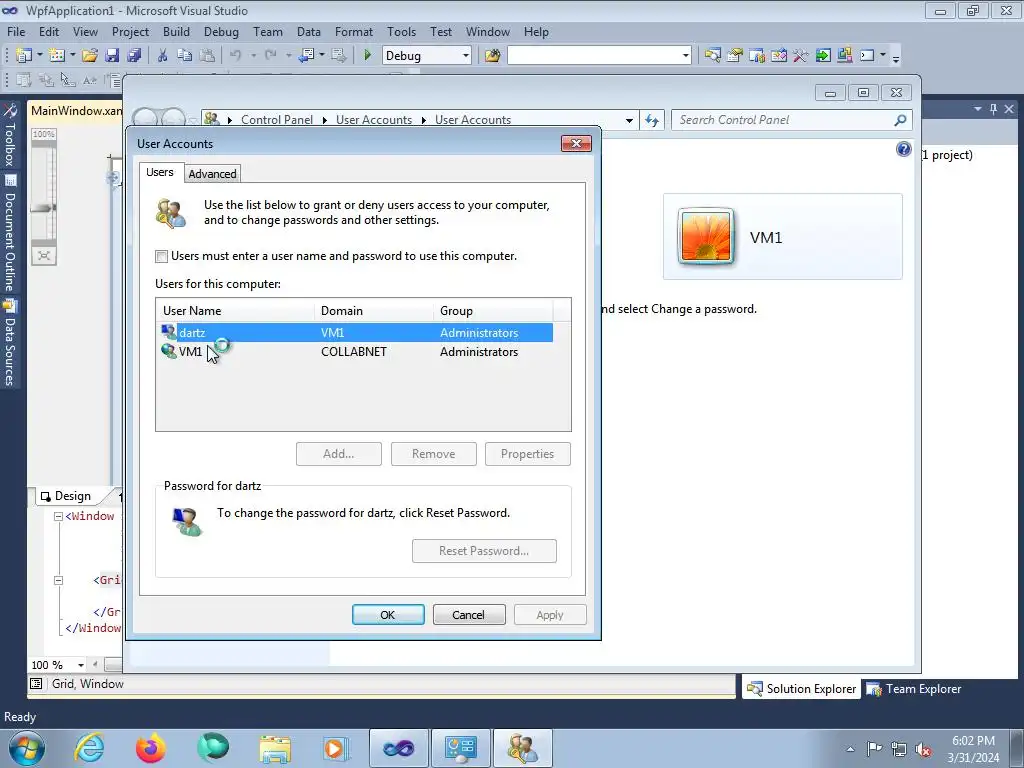Open the empty Find combo box dropdown
Viewport: 1024px width, 768px height.
(685, 56)
